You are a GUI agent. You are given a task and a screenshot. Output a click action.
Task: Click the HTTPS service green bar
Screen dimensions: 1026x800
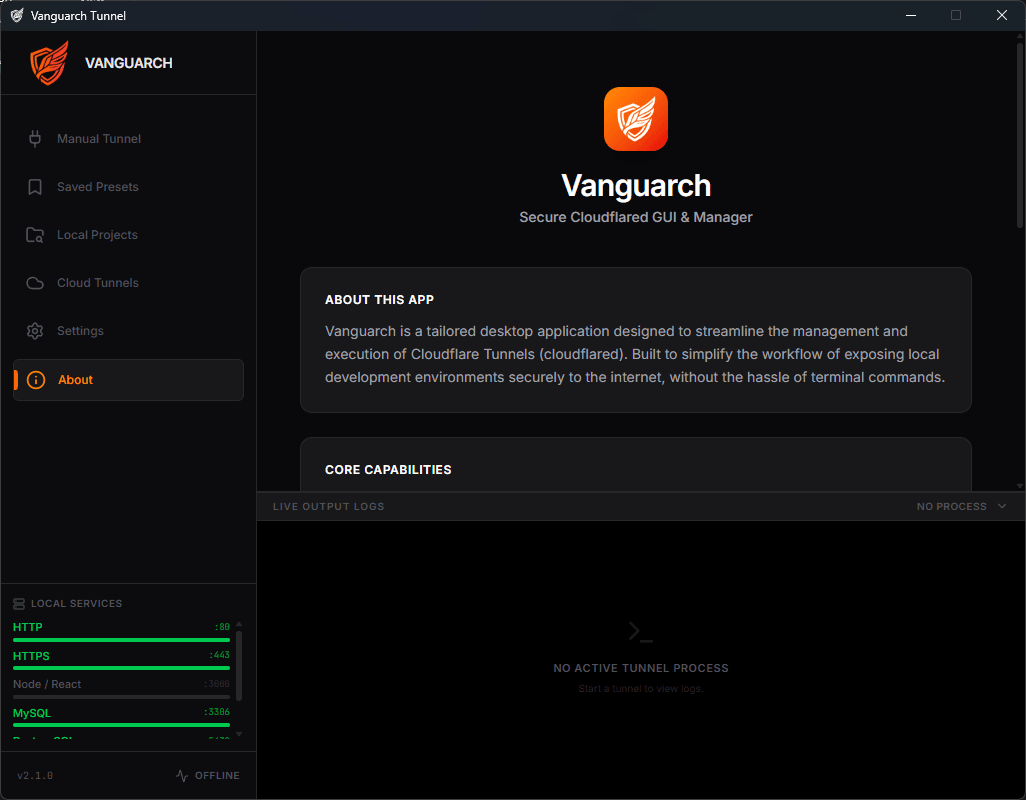[x=121, y=668]
